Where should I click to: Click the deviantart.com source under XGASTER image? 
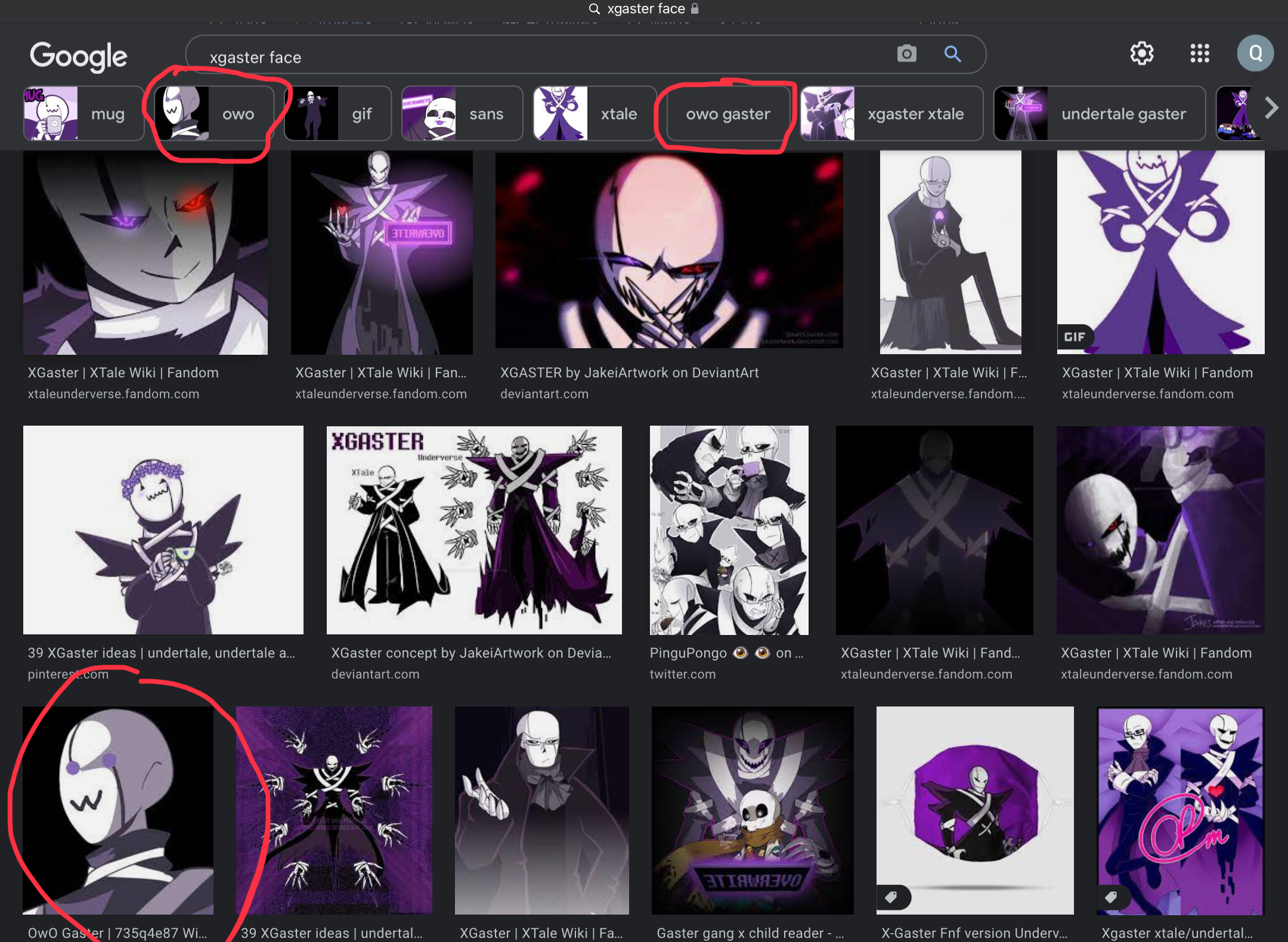[x=544, y=394]
